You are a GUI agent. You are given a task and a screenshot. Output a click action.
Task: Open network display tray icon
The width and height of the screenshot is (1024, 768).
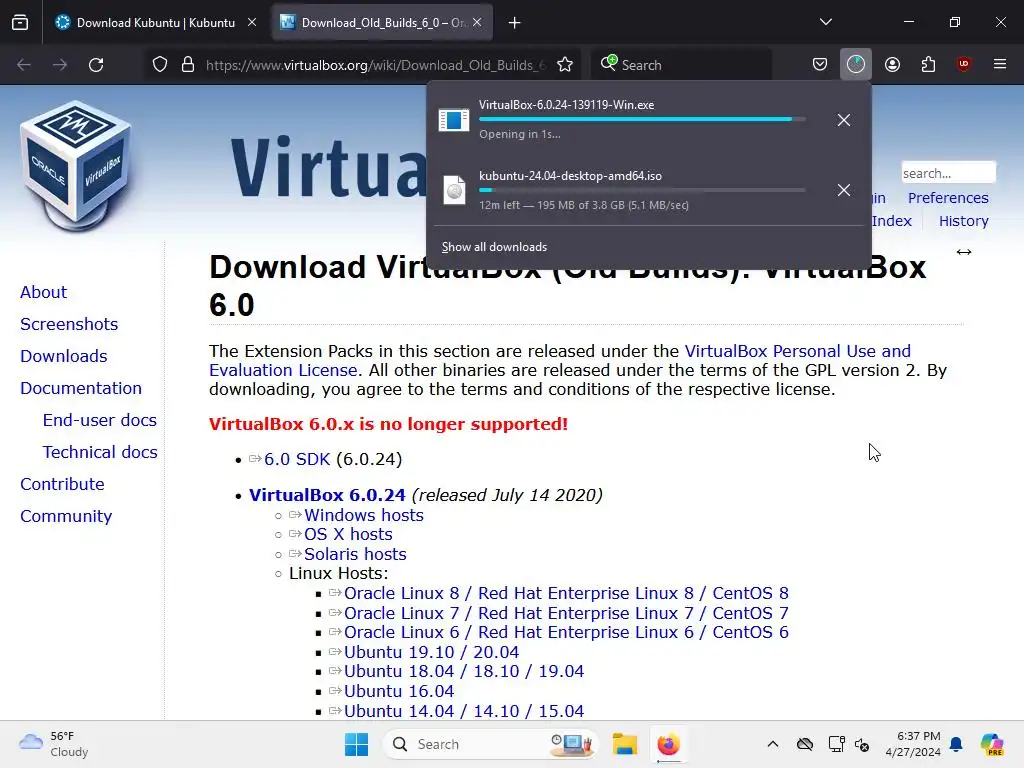(836, 744)
